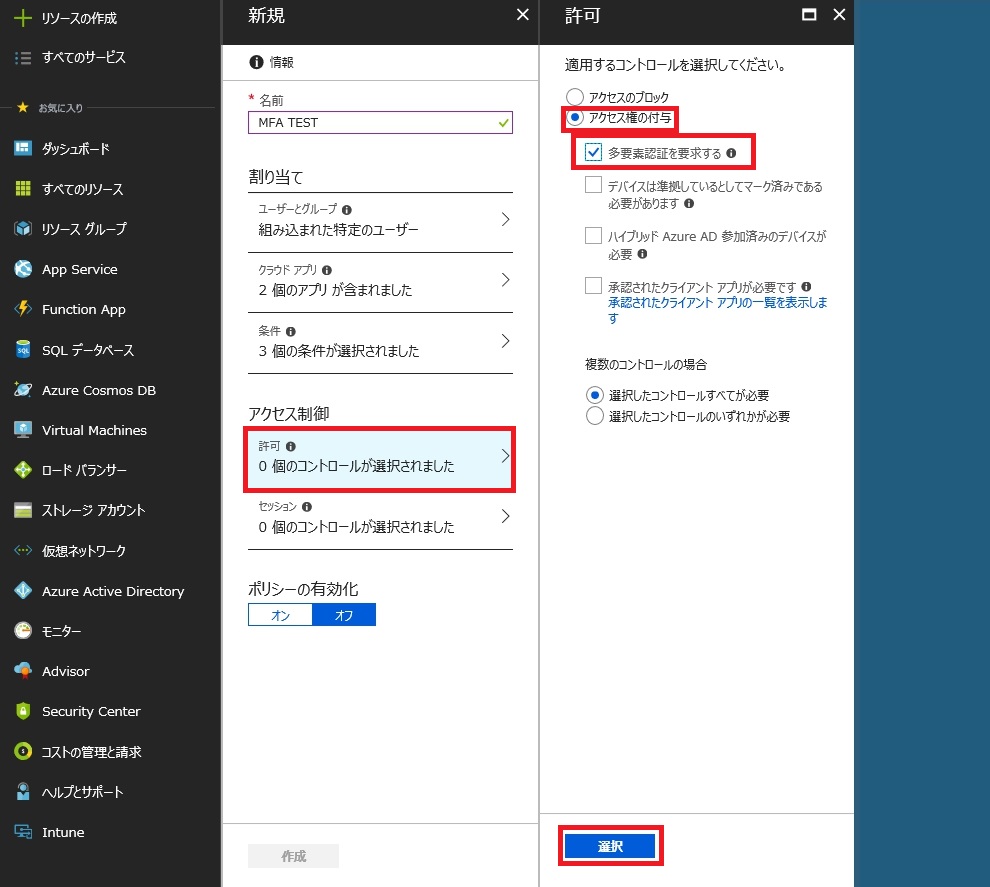The height and width of the screenshot is (887, 990).
Task: Click the Intune icon
Action: [23, 831]
